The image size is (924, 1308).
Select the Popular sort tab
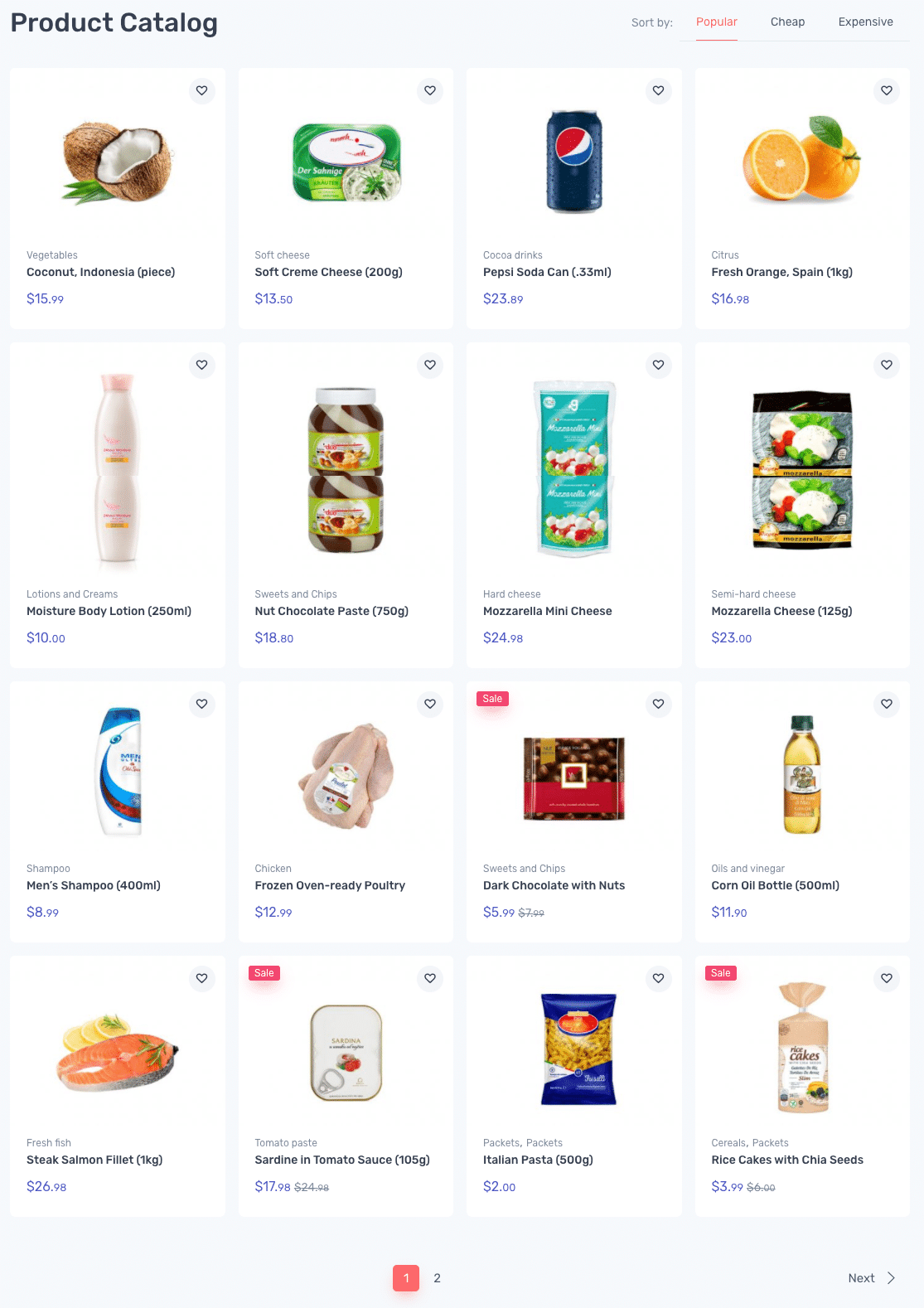(x=717, y=22)
